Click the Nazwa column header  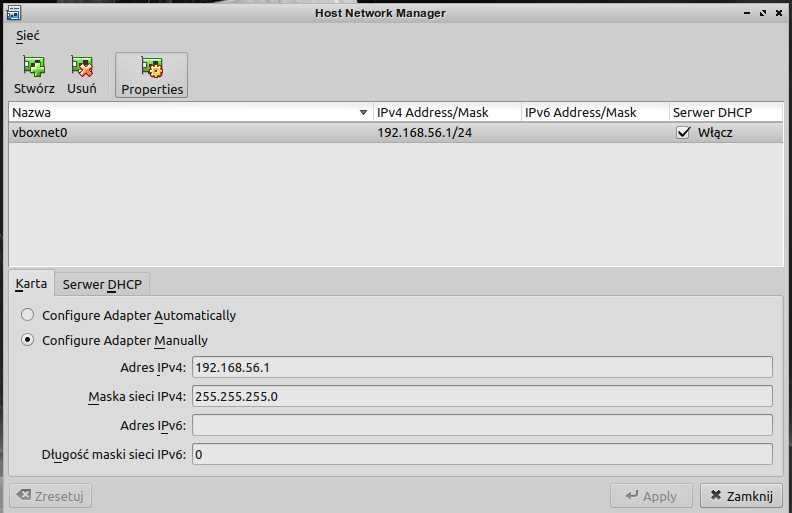[x=191, y=112]
